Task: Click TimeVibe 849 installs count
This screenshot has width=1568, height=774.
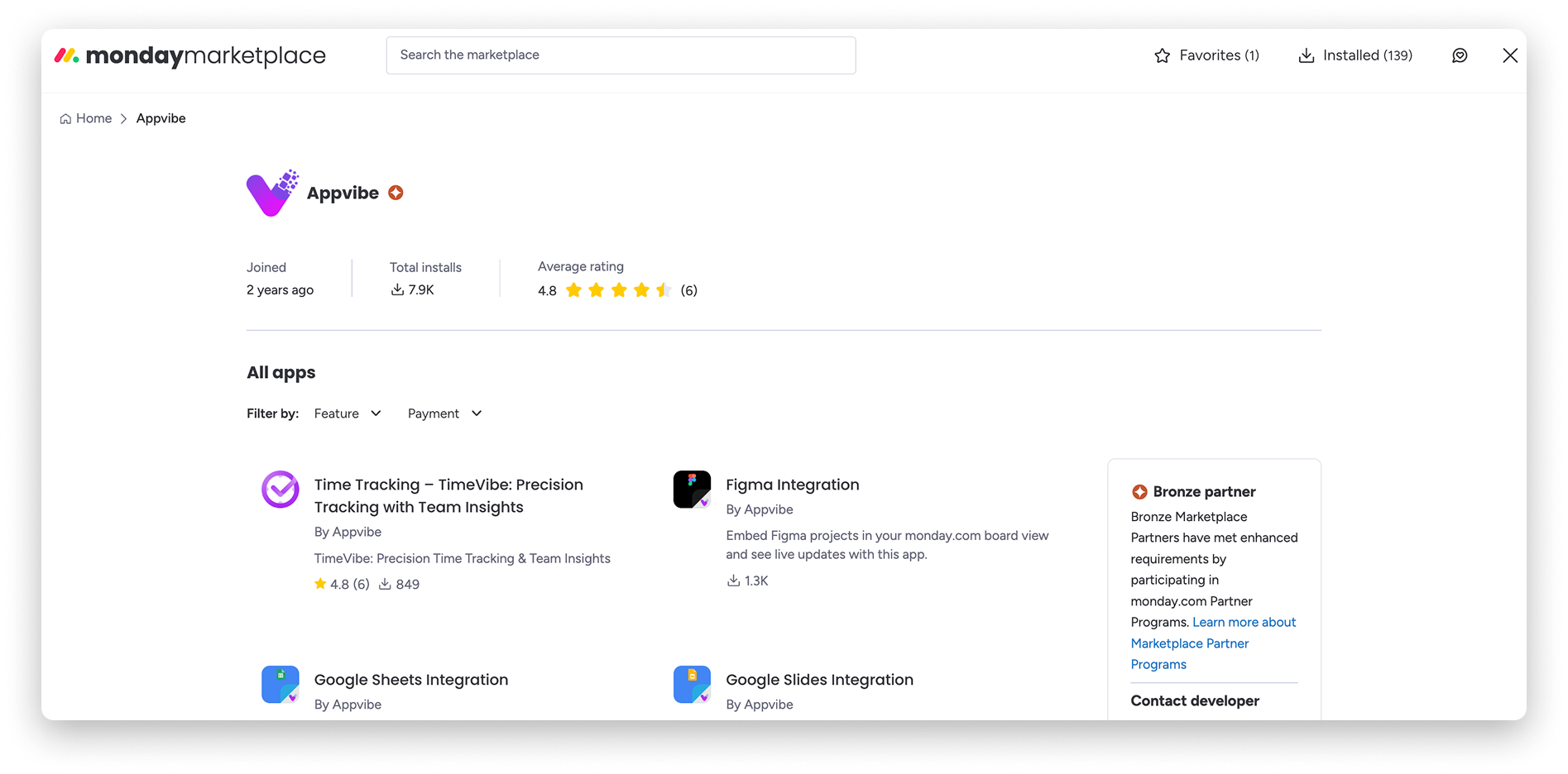Action: point(399,584)
